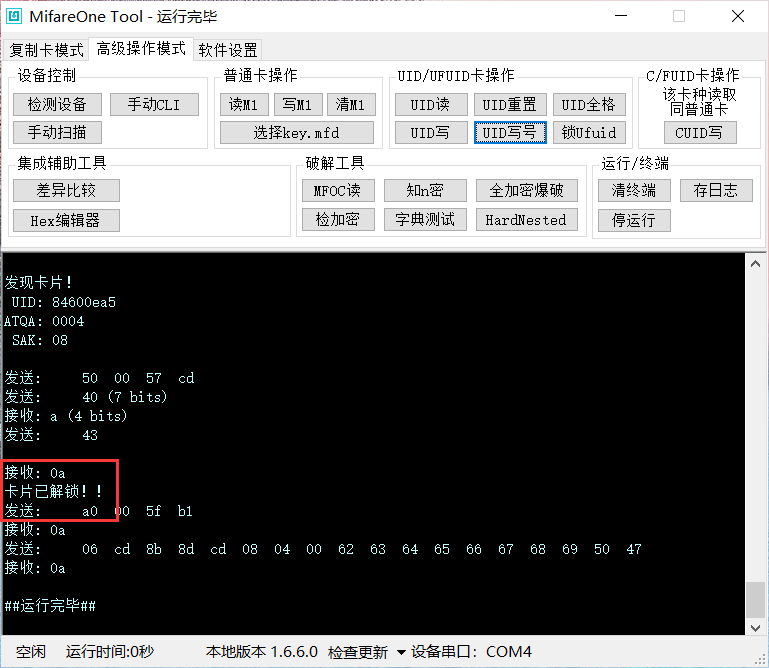Viewport: 769px width, 668px height.
Task: Click the 空闲 status indicator
Action: pos(30,652)
